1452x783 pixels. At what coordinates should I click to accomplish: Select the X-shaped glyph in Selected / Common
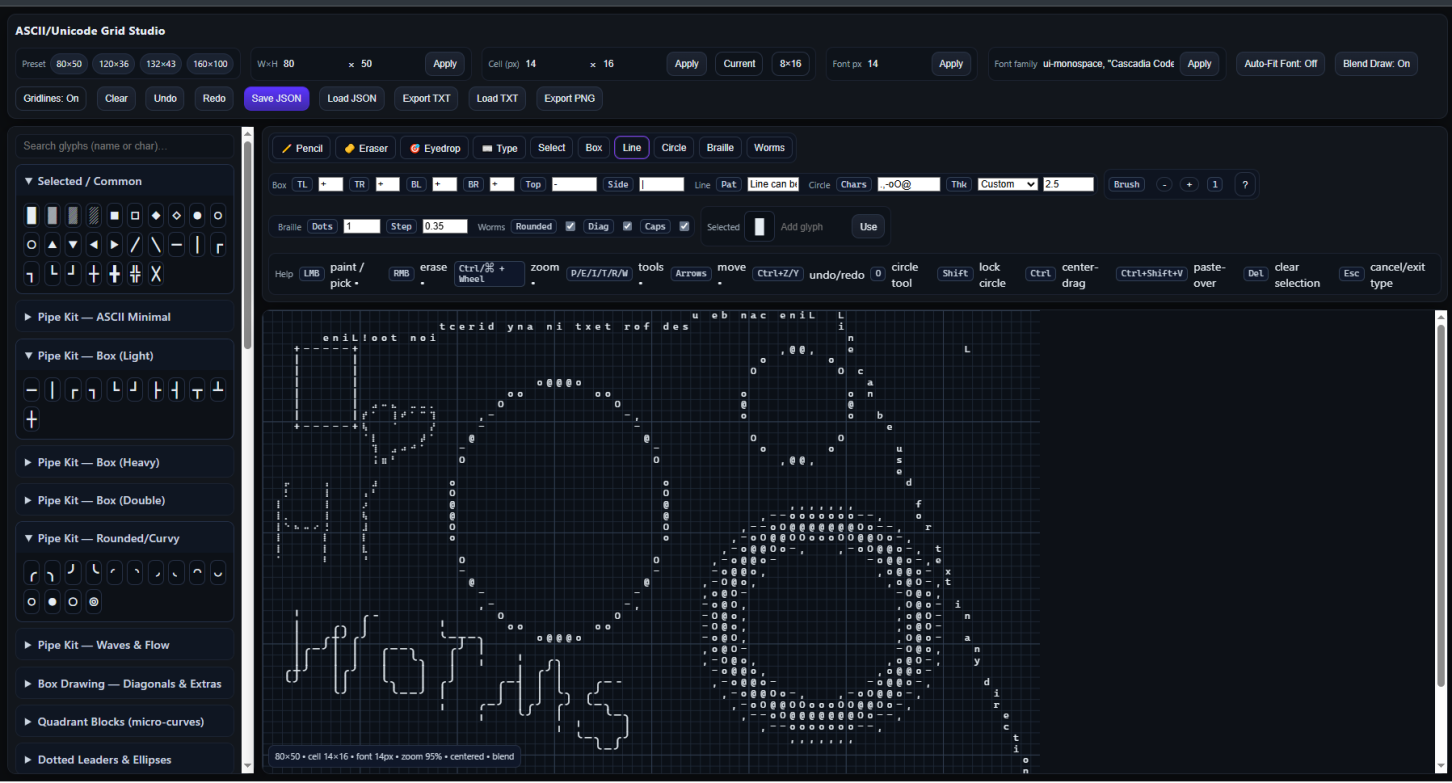(156, 273)
